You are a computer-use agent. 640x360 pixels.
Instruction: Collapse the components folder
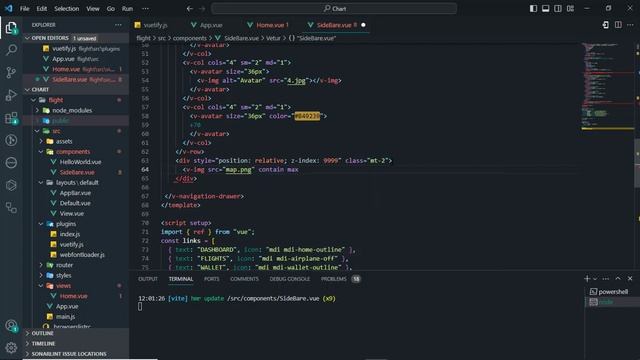[76, 151]
